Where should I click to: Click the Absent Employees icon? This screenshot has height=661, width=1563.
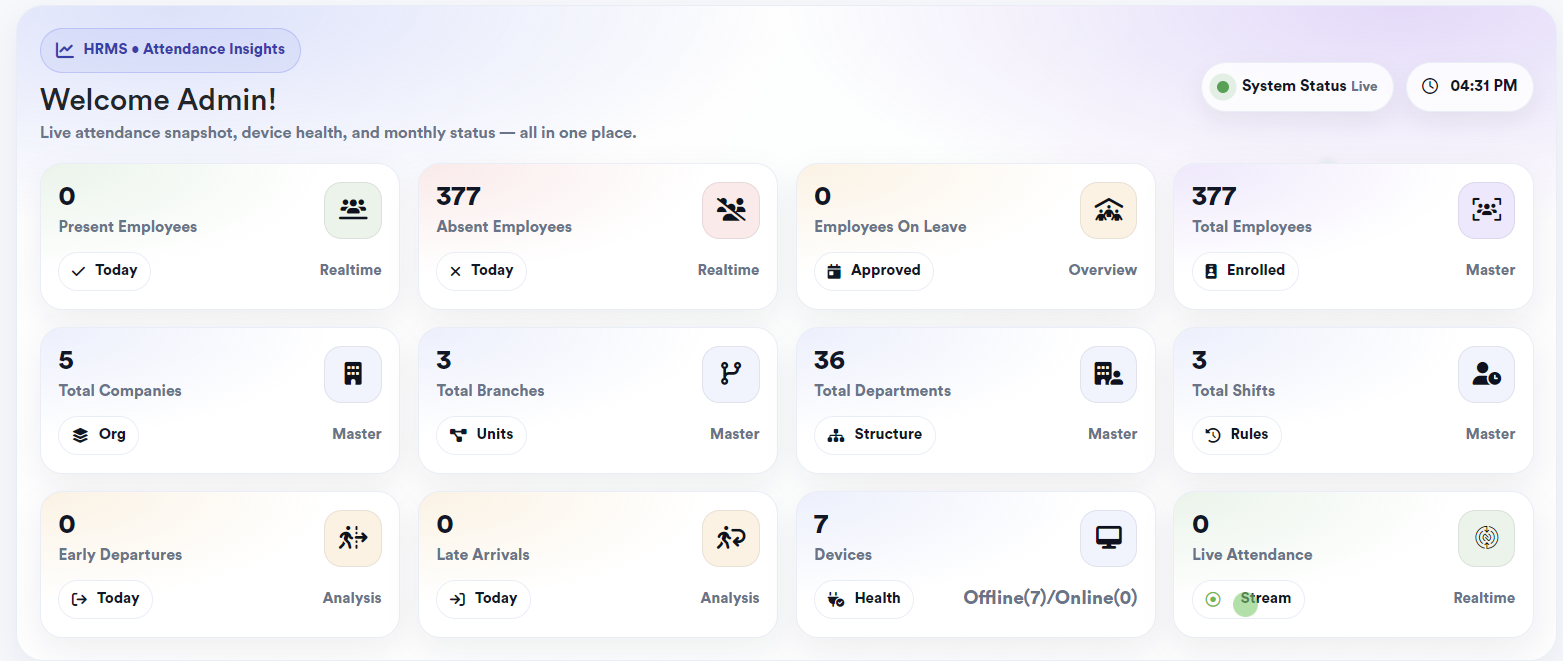point(730,210)
